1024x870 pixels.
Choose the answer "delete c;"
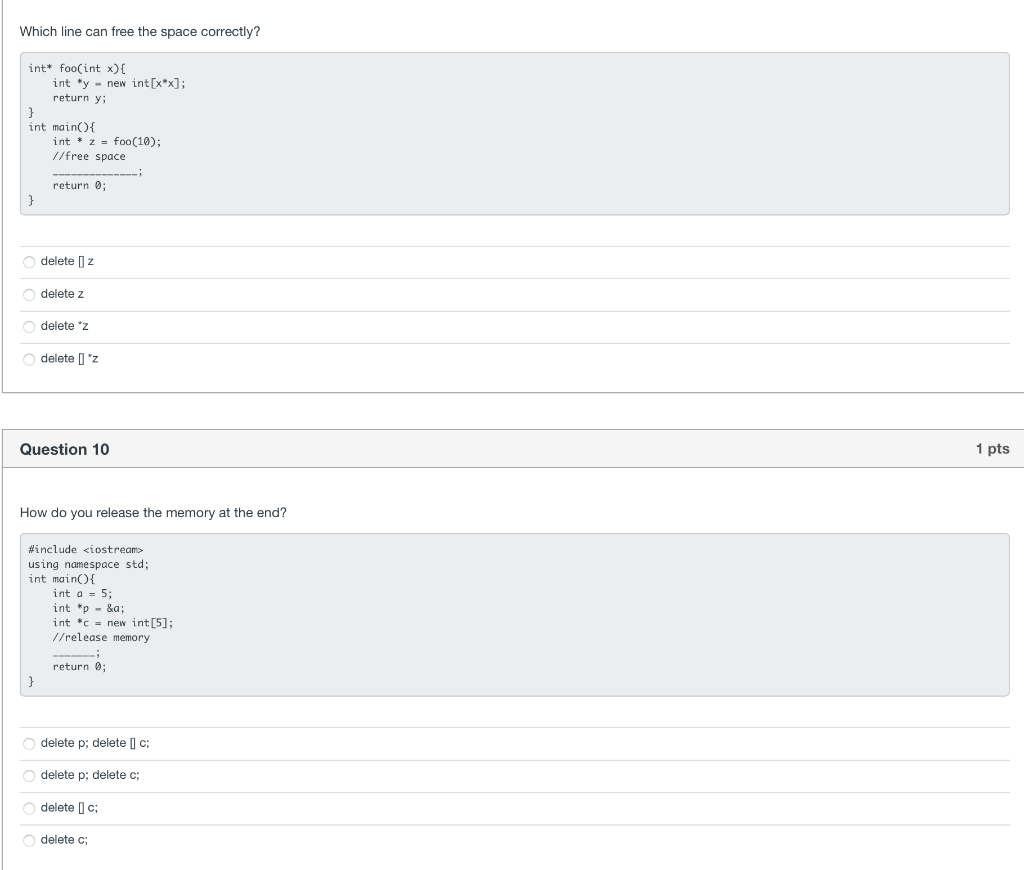[29, 840]
